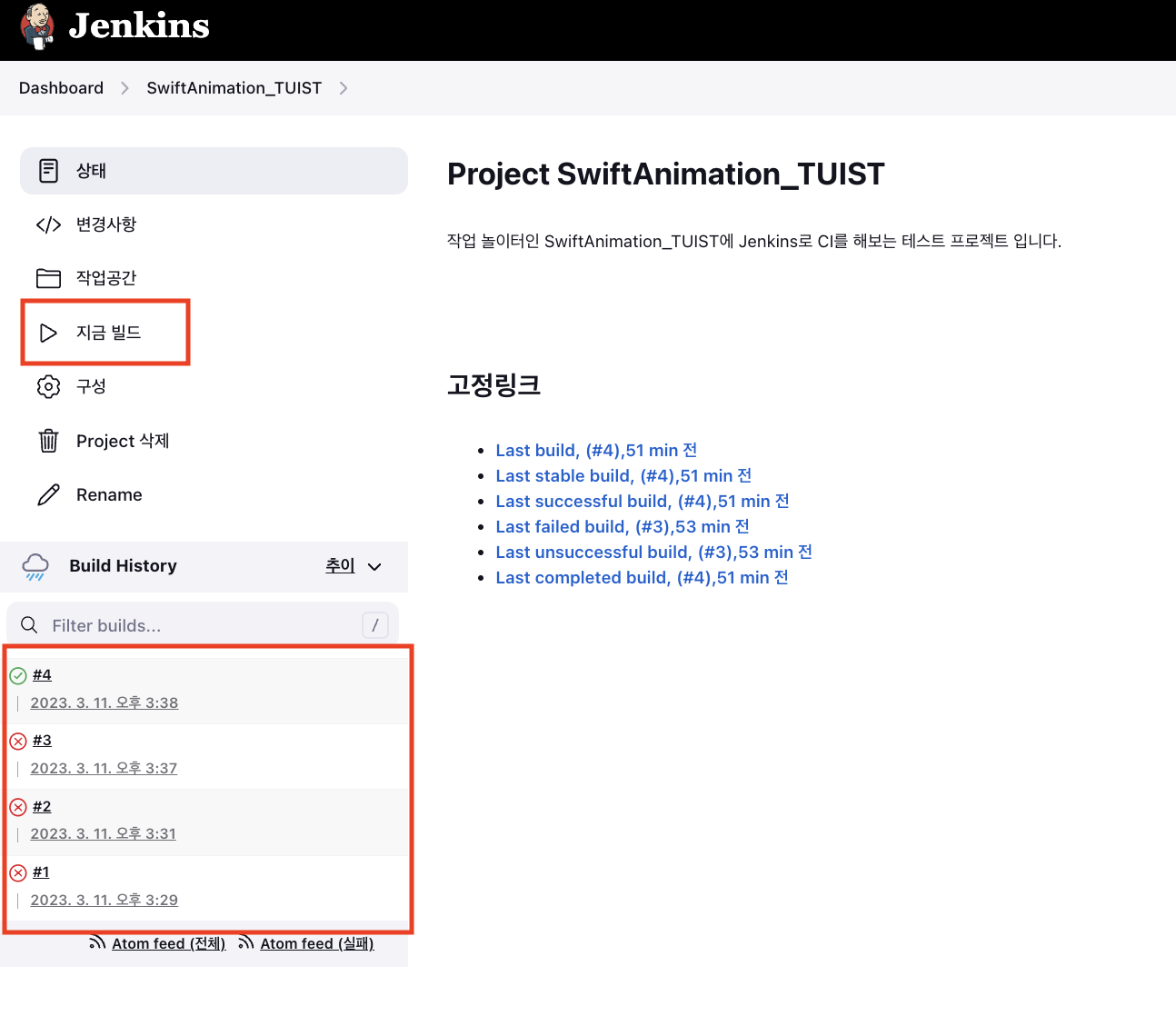Open build #1

click(41, 872)
